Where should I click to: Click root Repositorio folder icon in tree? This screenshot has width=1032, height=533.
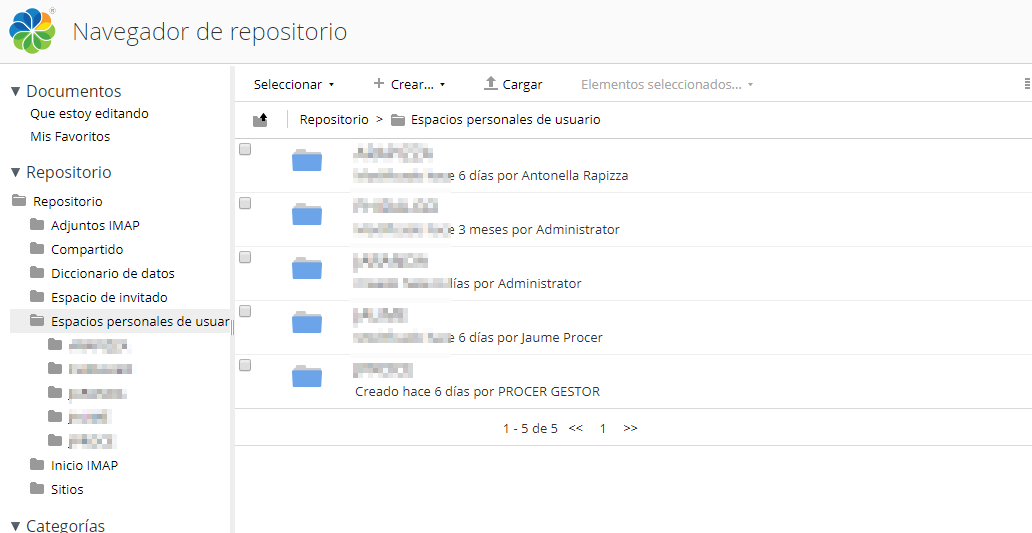[20, 201]
